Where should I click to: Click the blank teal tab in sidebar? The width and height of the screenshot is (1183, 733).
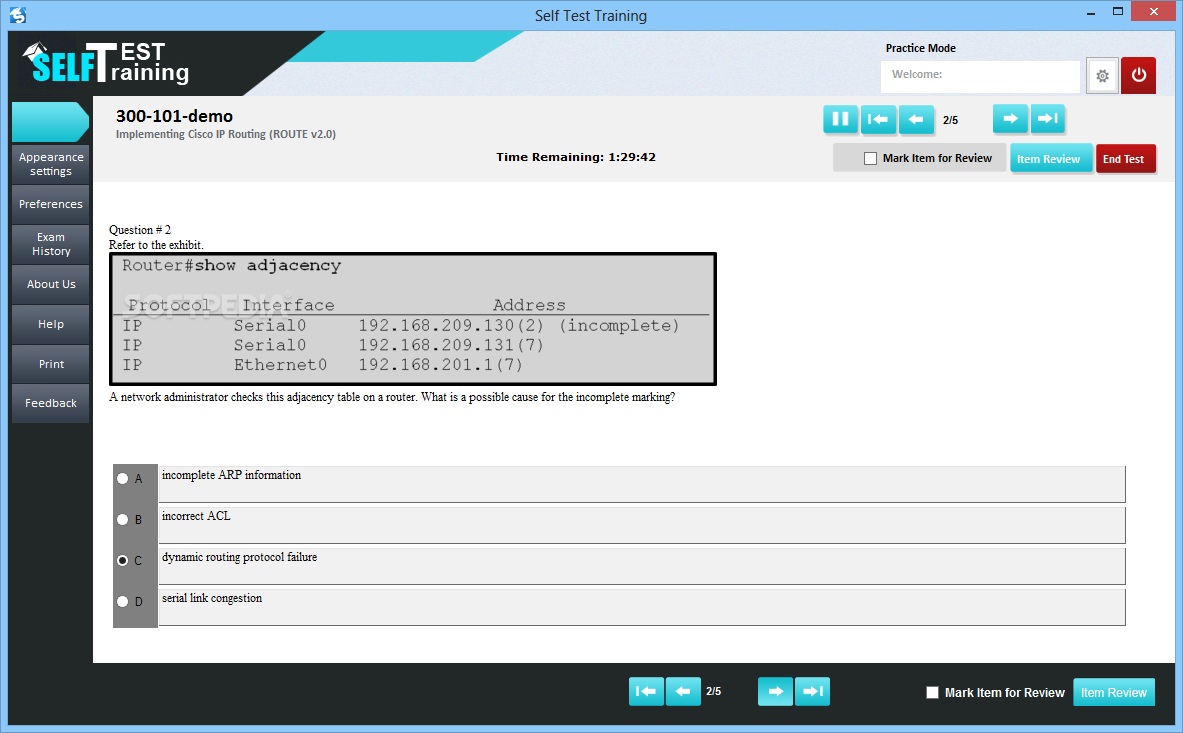[51, 122]
